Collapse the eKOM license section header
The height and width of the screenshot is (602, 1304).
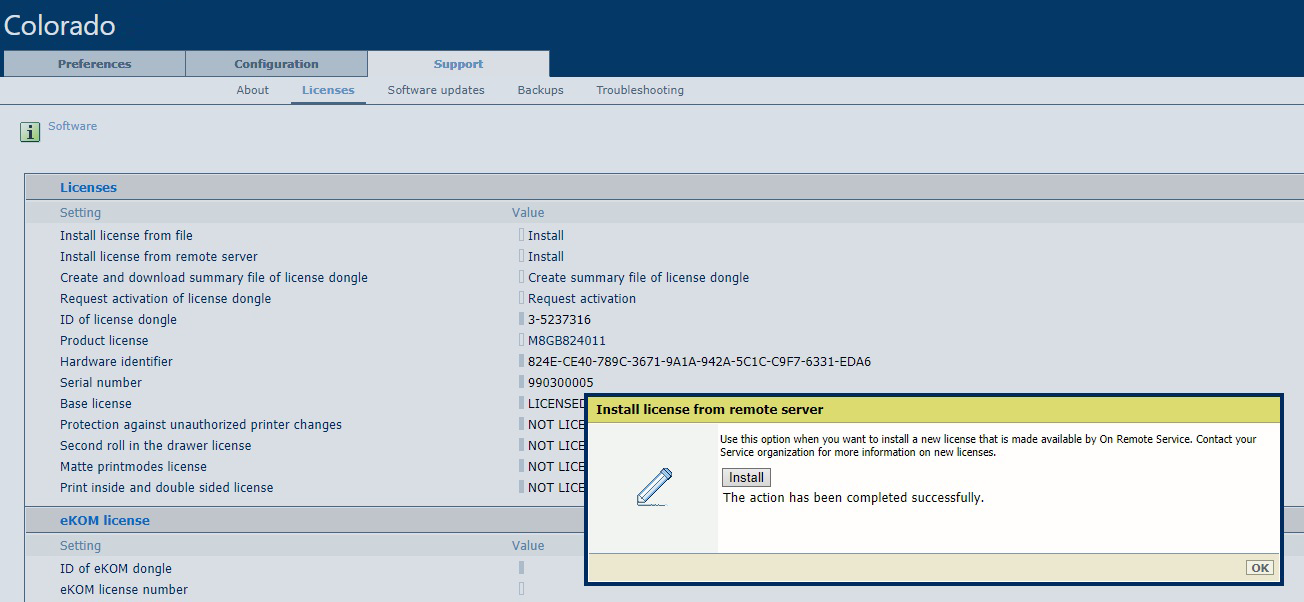pos(105,521)
